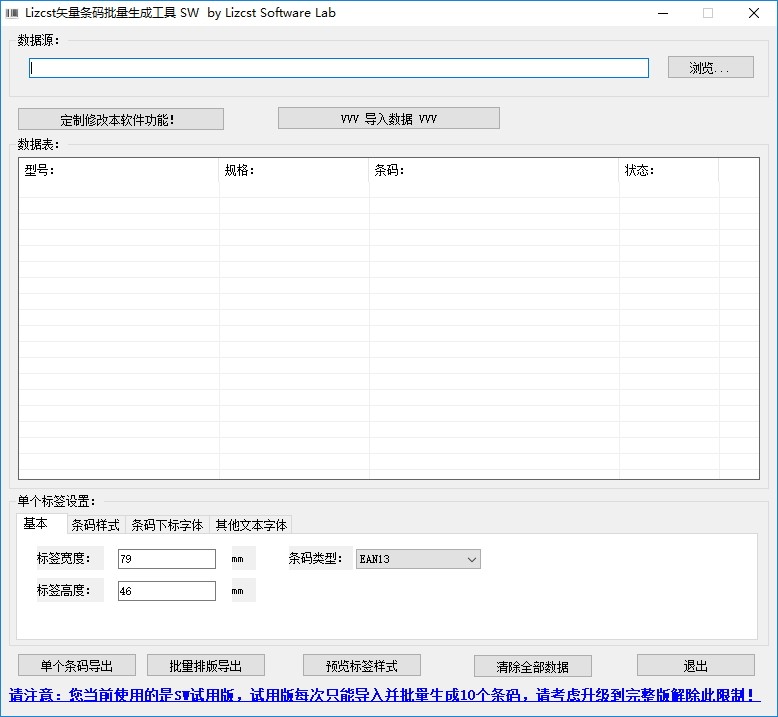Viewport: 778px width, 717px height.
Task: Click the barcode app icon in title bar
Action: [x=12, y=13]
